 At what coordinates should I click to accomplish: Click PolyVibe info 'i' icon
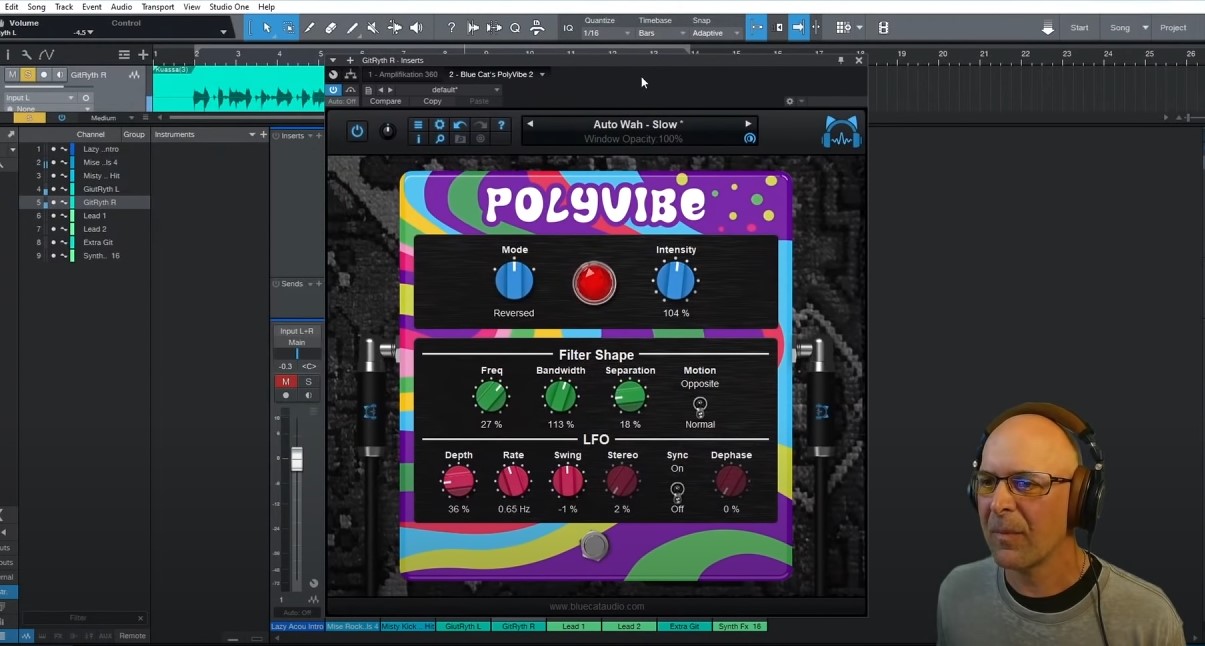(x=419, y=139)
